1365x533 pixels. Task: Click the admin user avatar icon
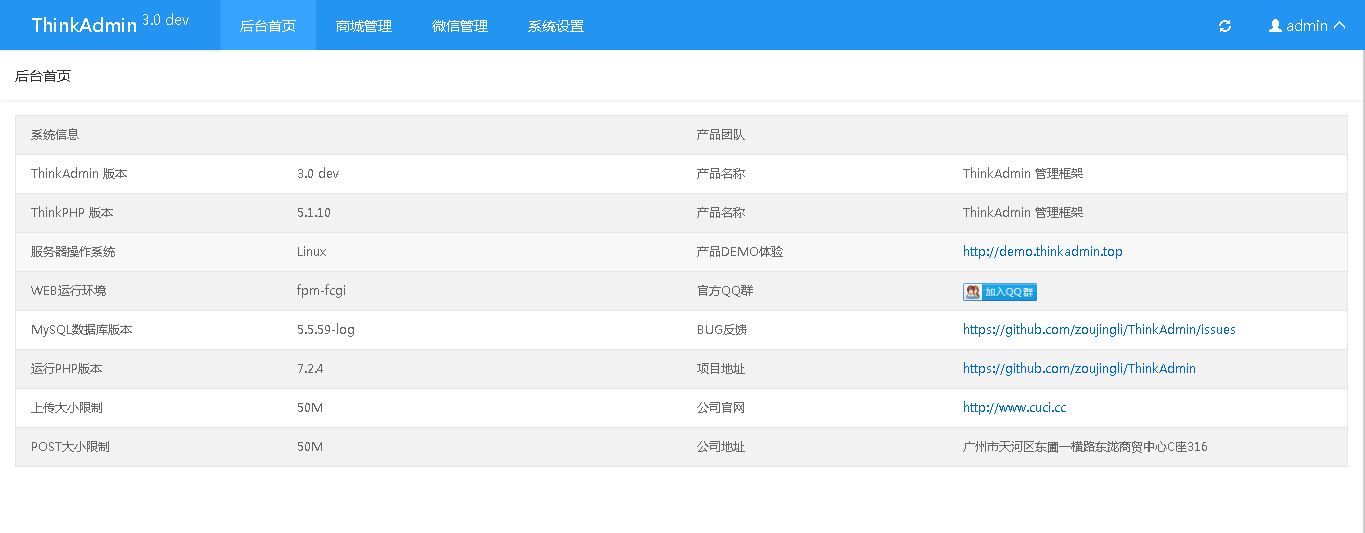[x=1275, y=26]
